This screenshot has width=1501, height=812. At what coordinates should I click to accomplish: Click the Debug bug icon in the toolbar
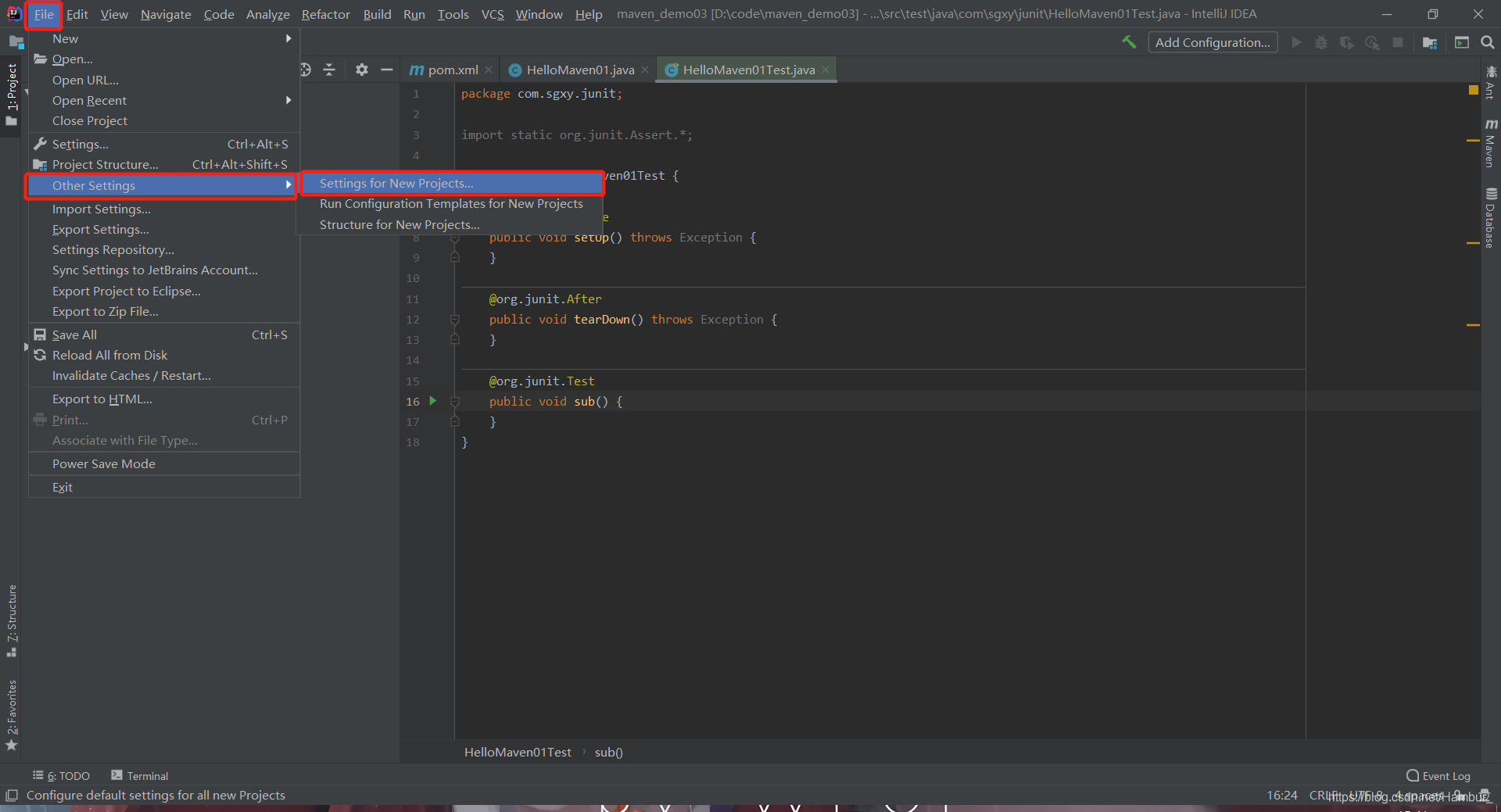1321,42
